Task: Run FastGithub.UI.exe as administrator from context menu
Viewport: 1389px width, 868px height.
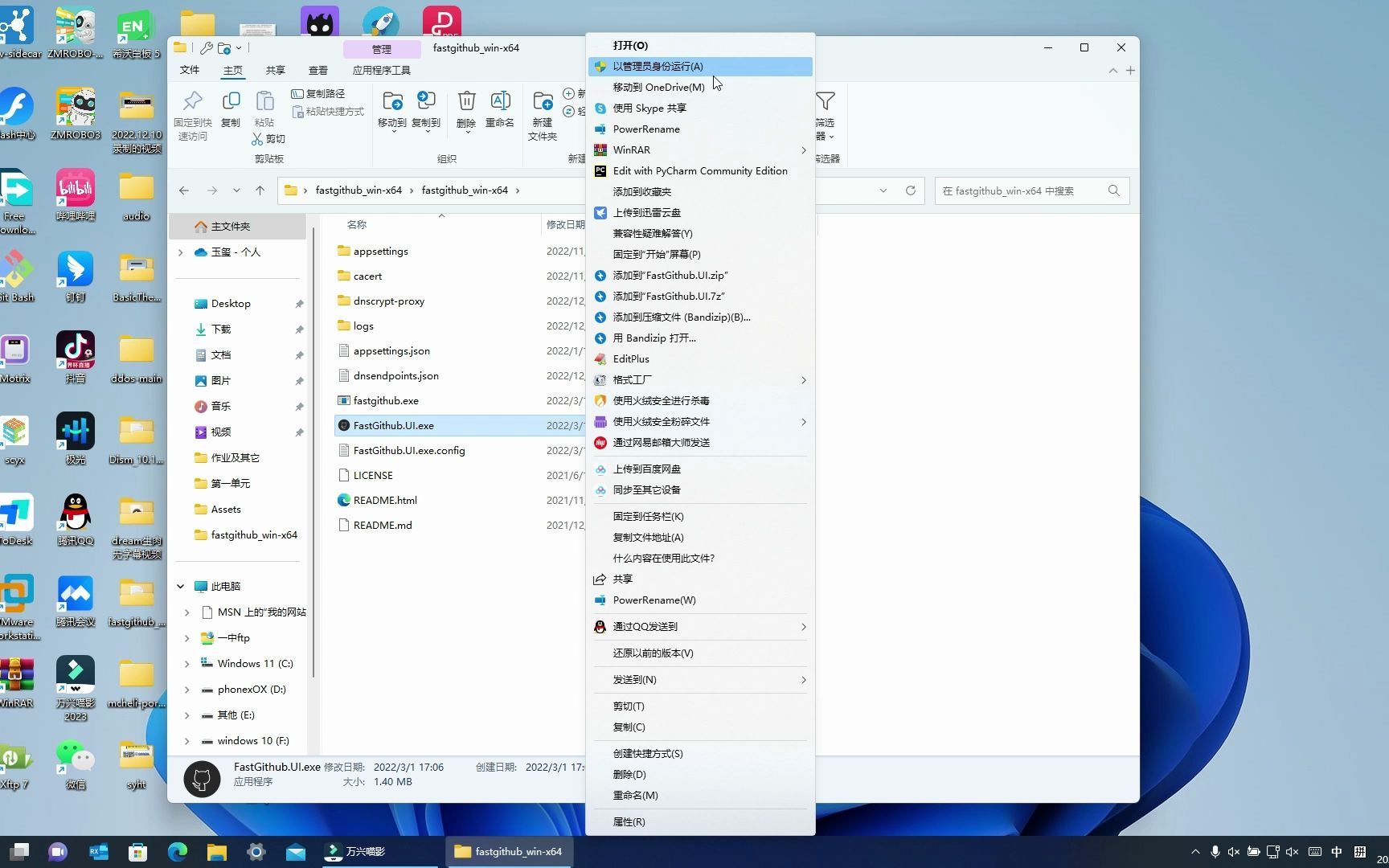Action: click(x=700, y=67)
